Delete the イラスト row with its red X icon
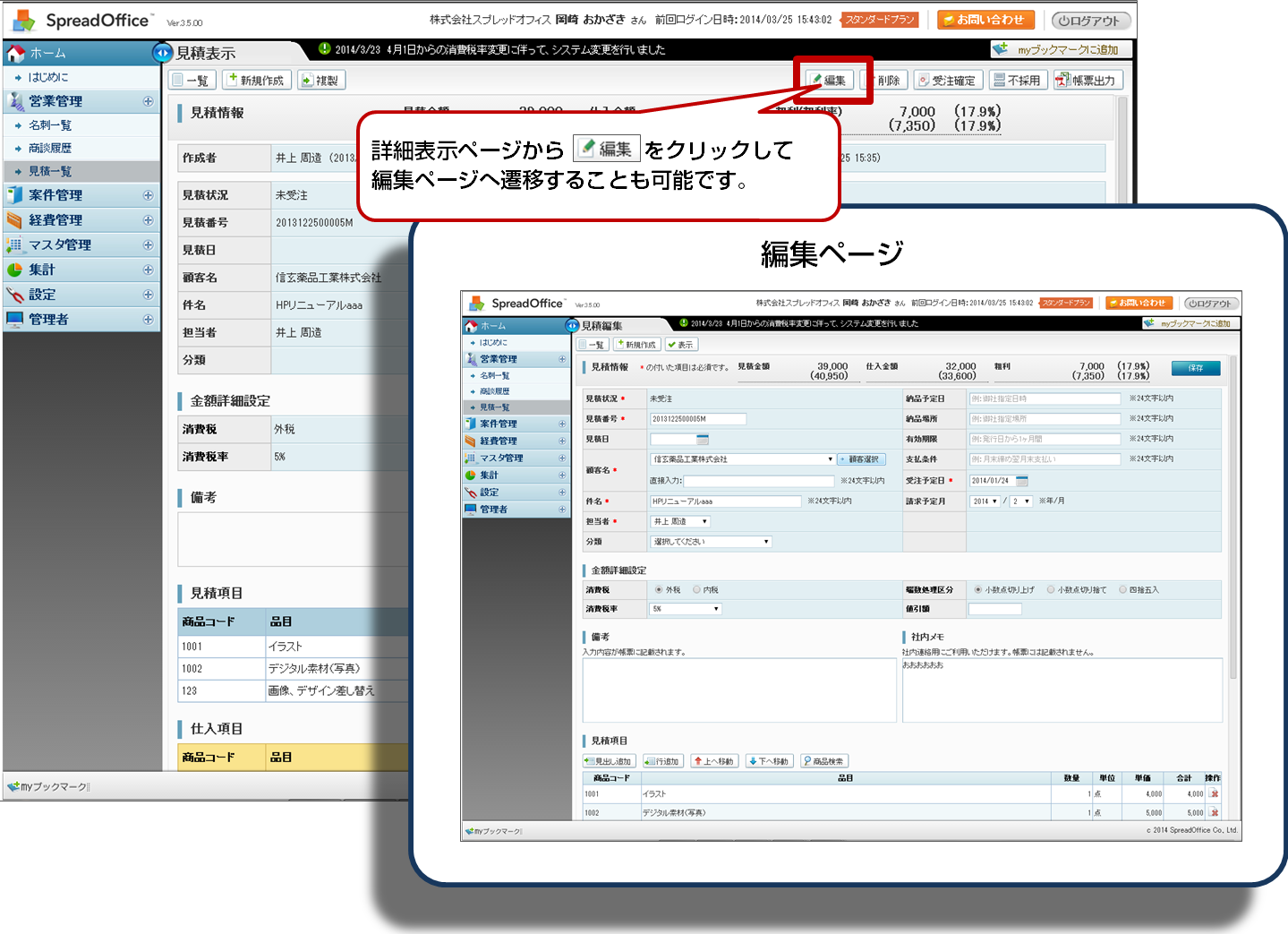 pos(1215,793)
